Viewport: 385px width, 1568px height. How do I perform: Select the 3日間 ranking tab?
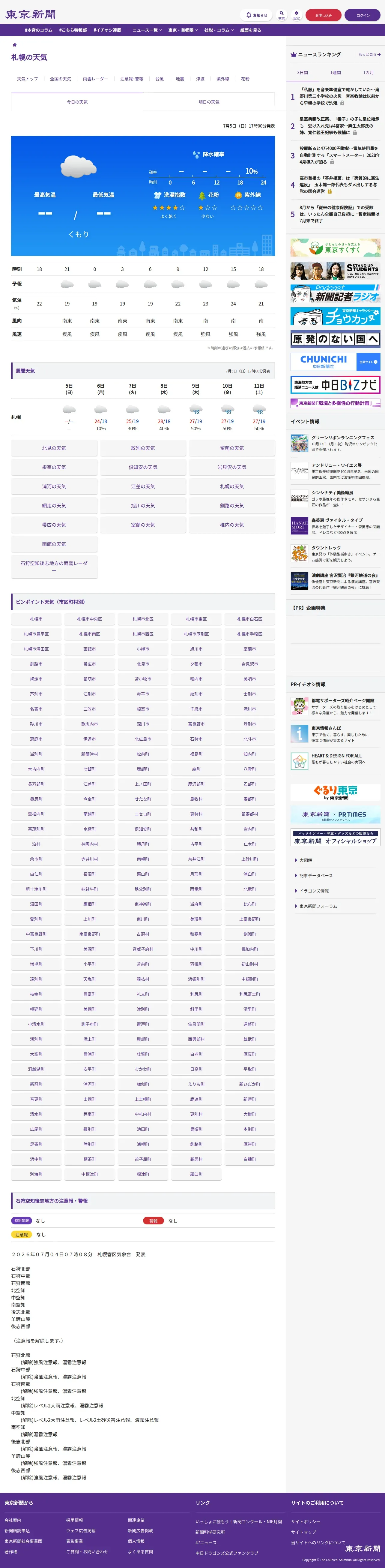pos(302,72)
